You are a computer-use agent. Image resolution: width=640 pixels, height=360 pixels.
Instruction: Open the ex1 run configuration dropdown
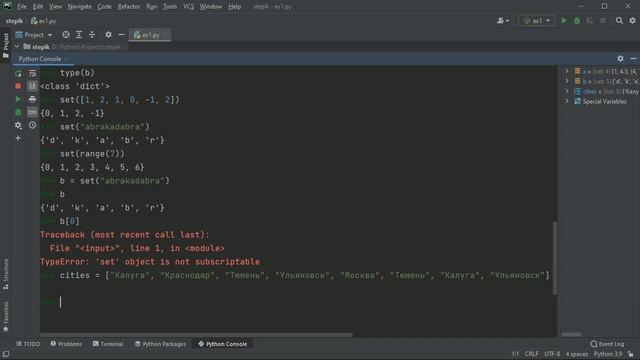[537, 21]
